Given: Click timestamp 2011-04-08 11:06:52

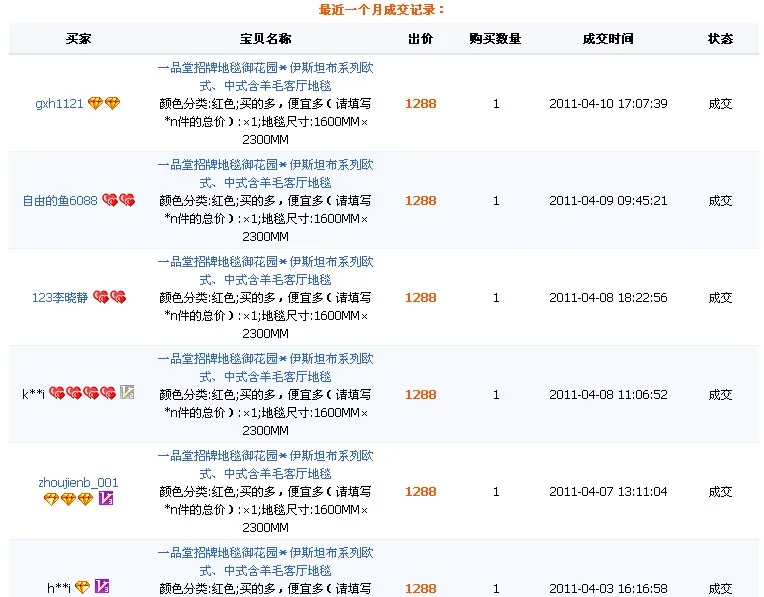Looking at the screenshot, I should (x=608, y=394).
